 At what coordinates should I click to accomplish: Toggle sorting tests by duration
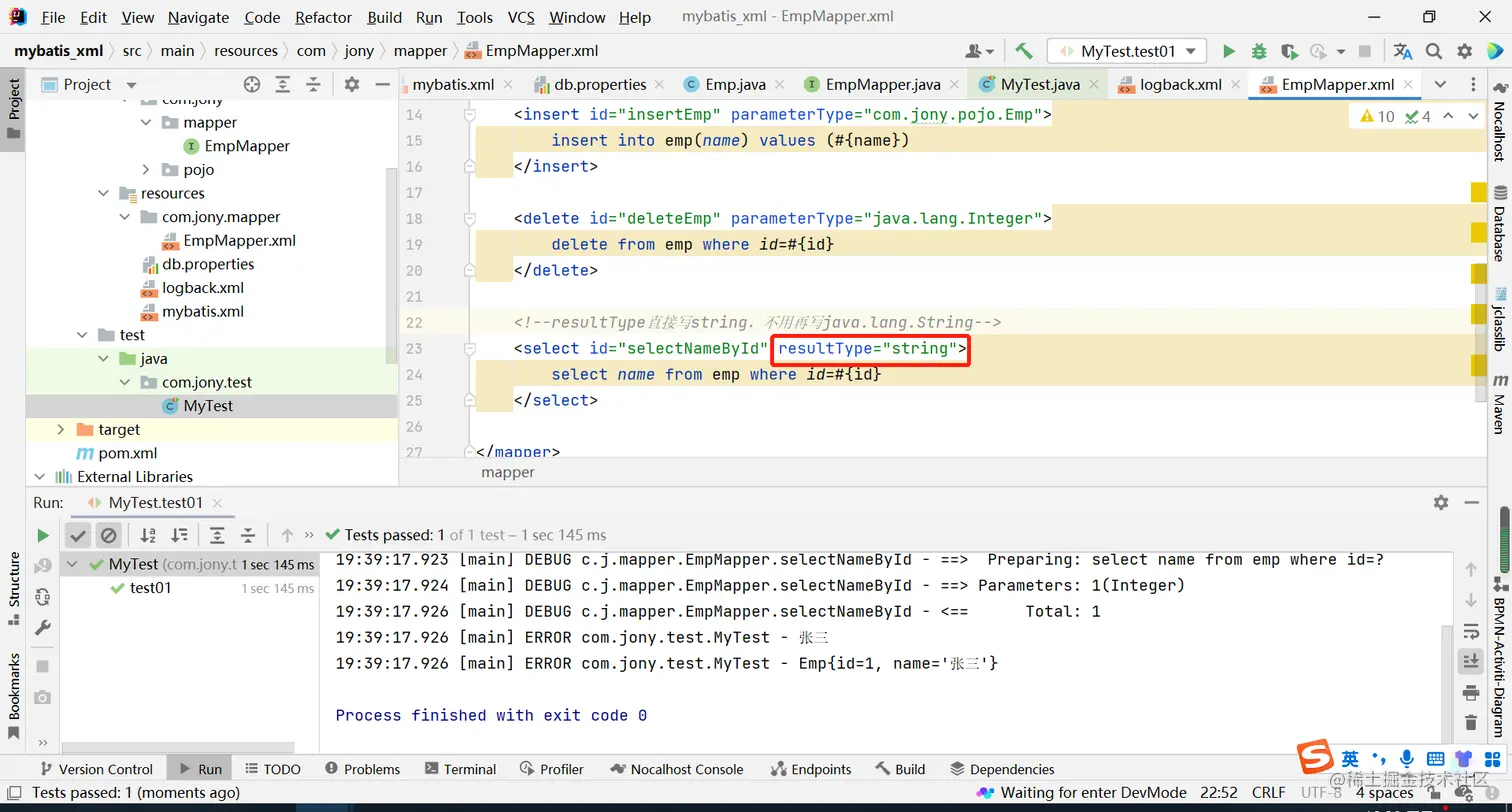pos(179,535)
